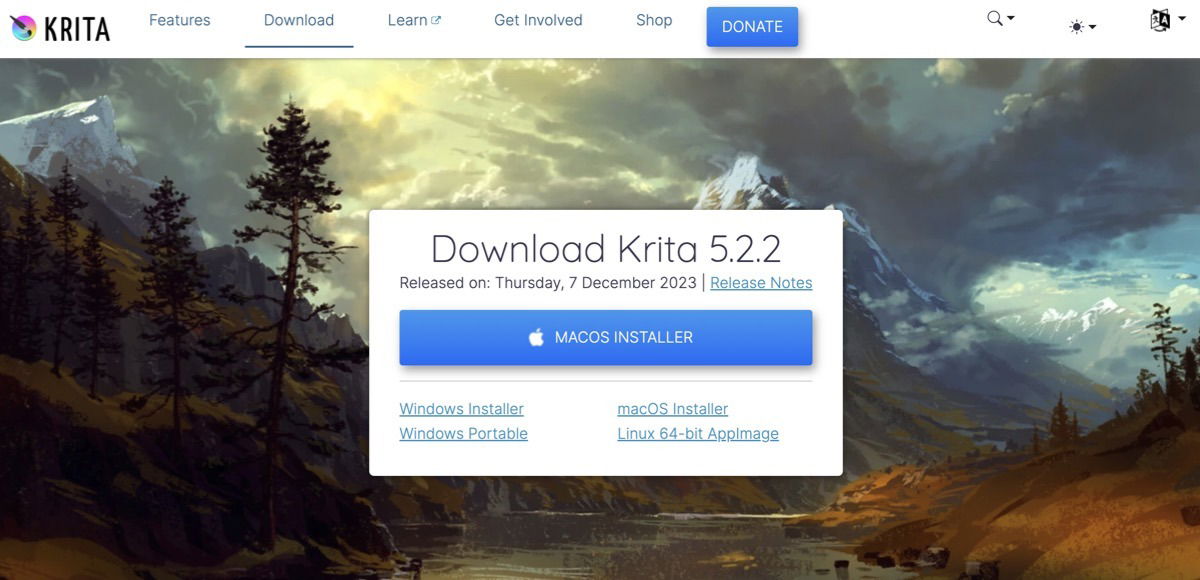Open the Features menu
This screenshot has height=580, width=1200.
[179, 19]
